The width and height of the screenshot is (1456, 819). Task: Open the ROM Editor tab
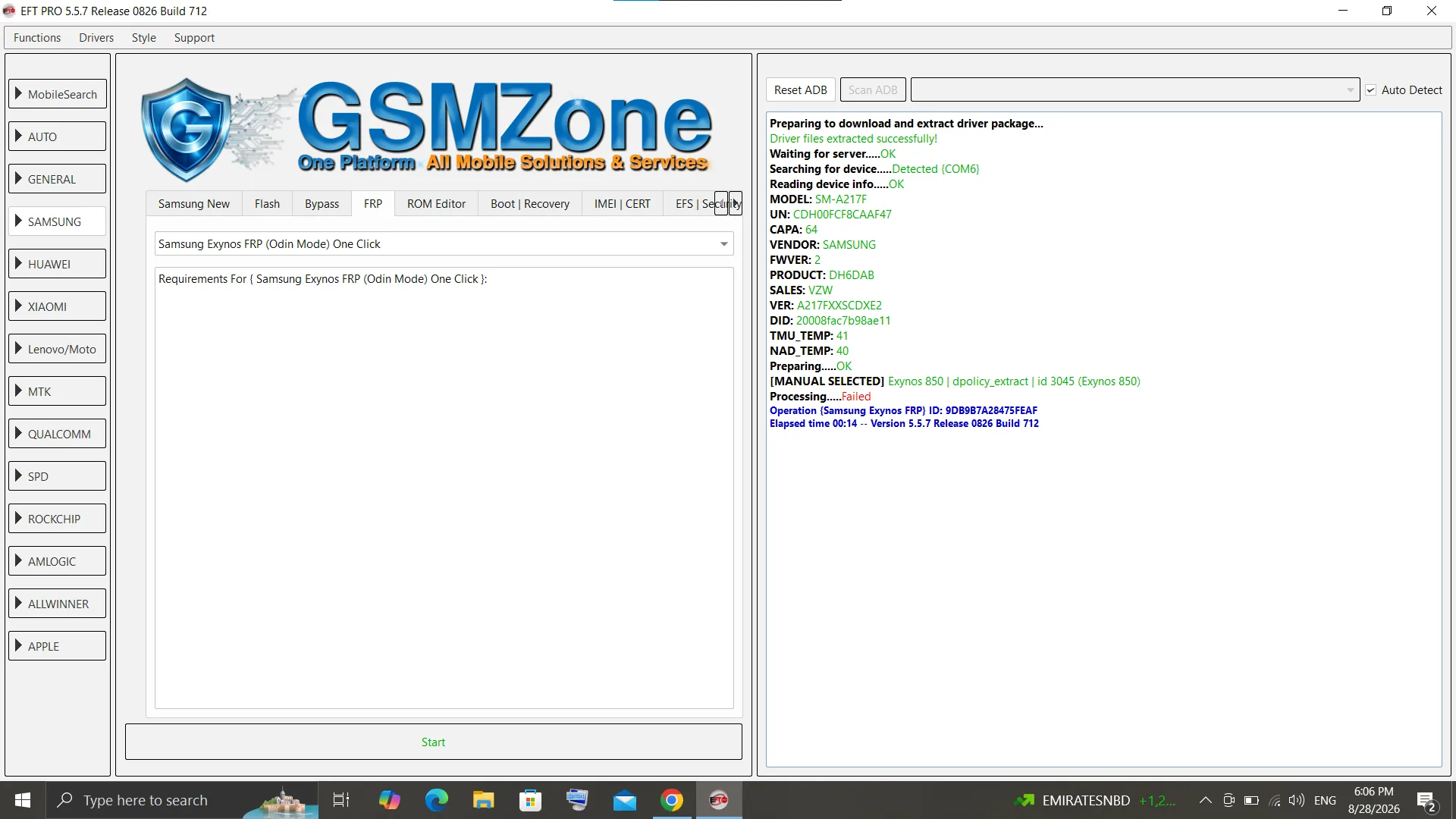(x=436, y=204)
